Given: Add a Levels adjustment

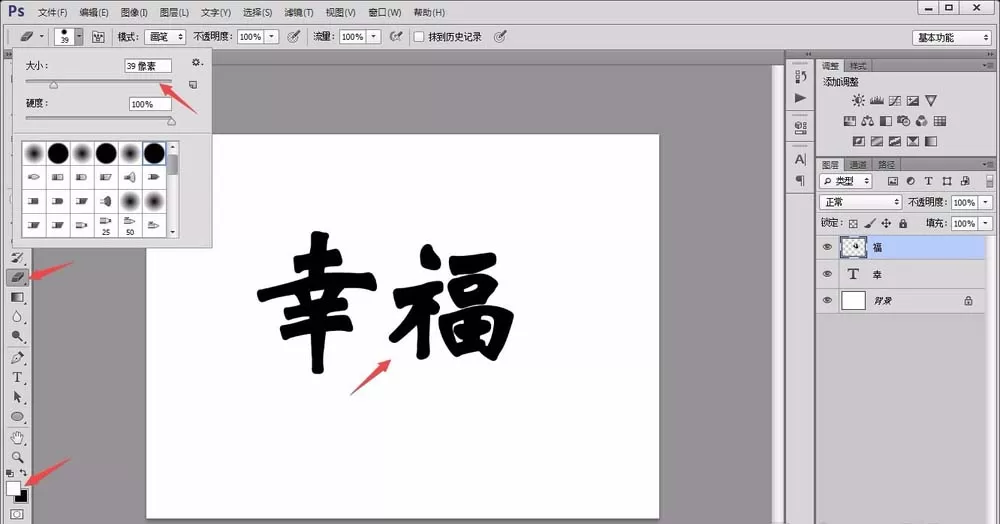Looking at the screenshot, I should coord(877,101).
